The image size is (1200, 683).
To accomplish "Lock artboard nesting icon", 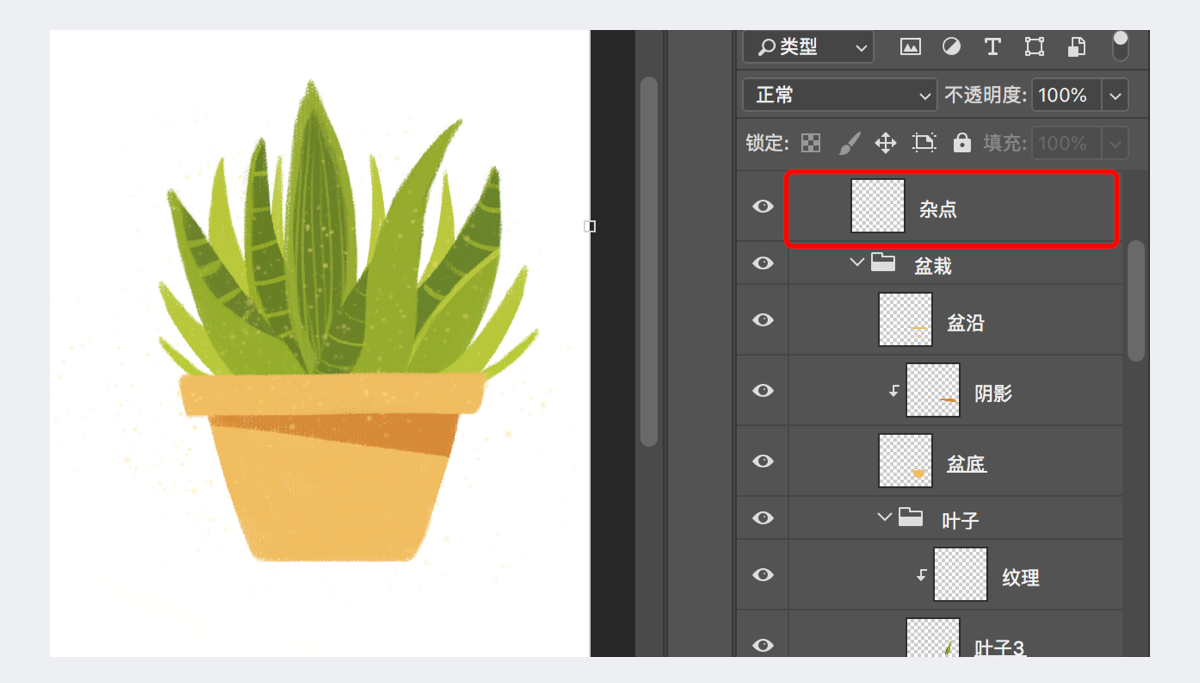I will [x=924, y=143].
